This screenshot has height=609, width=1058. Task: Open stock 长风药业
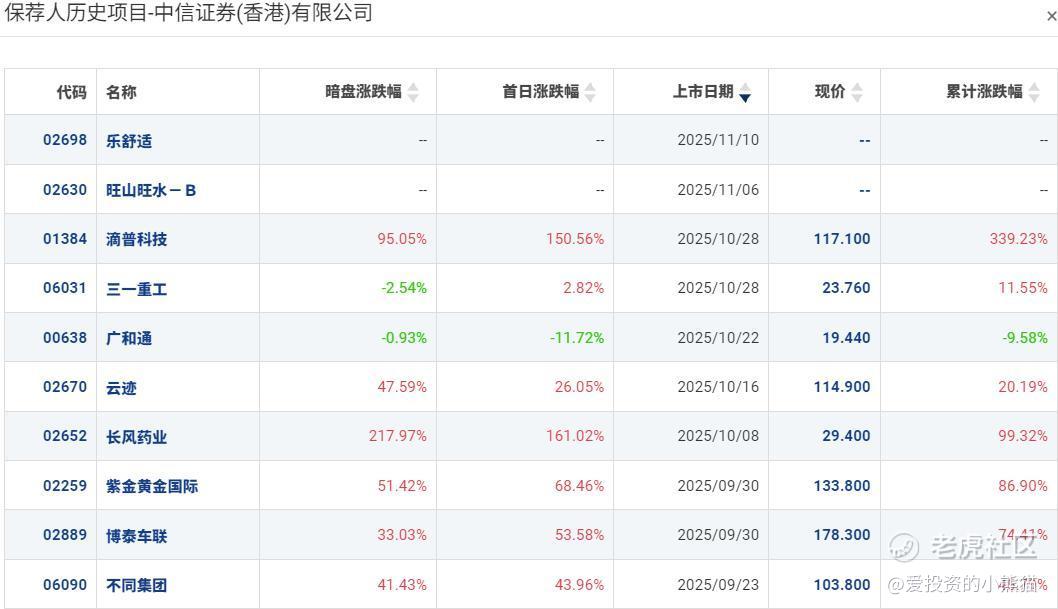[136, 437]
